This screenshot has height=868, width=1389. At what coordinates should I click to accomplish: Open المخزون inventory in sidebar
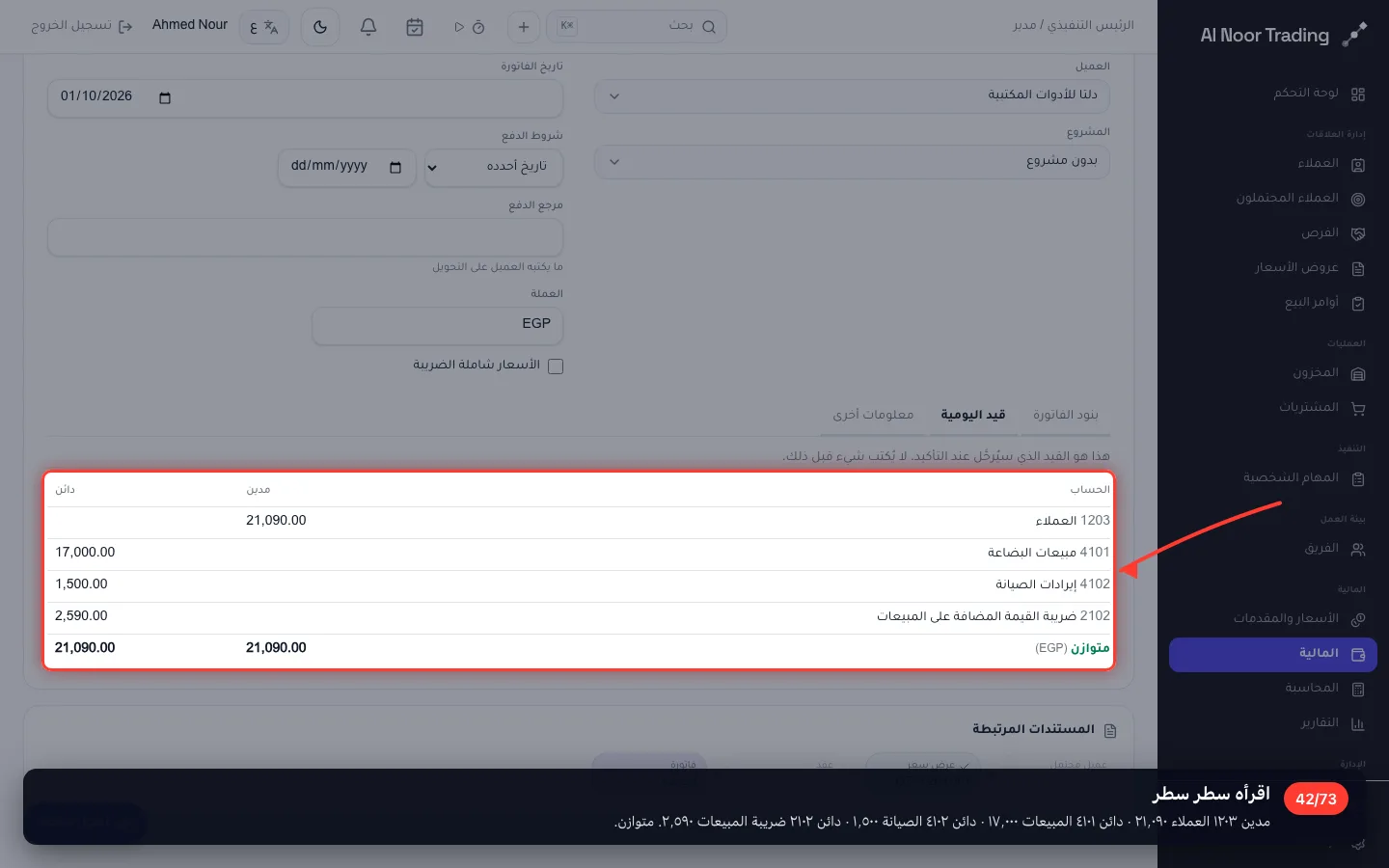point(1273,373)
